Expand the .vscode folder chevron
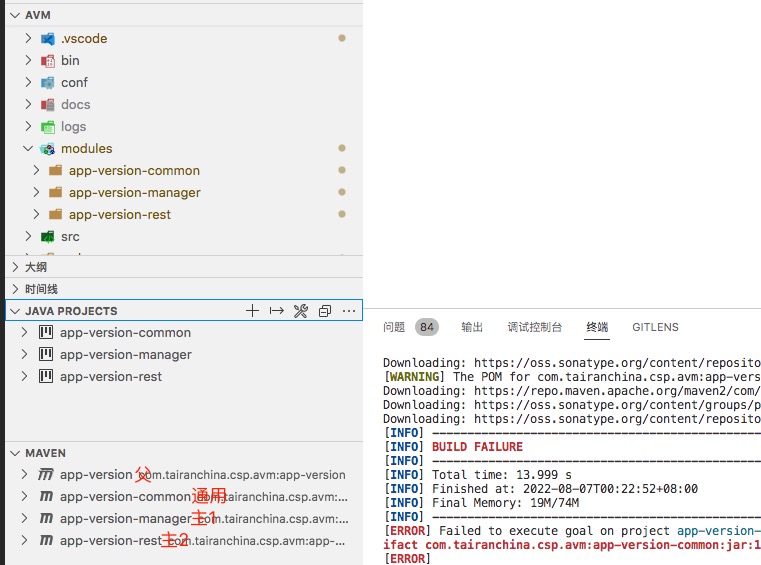 pyautogui.click(x=28, y=38)
